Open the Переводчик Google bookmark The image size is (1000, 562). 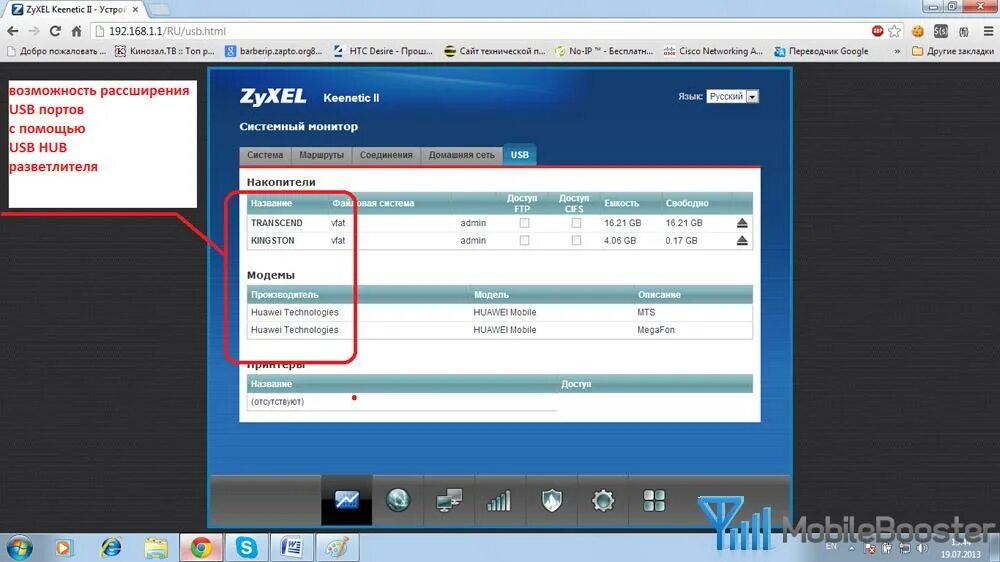[x=821, y=51]
